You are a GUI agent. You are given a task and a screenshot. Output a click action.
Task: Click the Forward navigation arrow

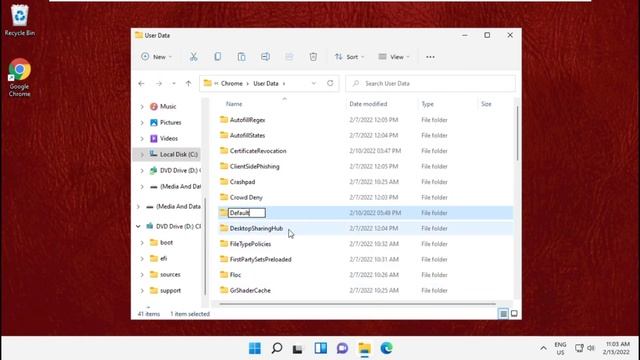(159, 83)
